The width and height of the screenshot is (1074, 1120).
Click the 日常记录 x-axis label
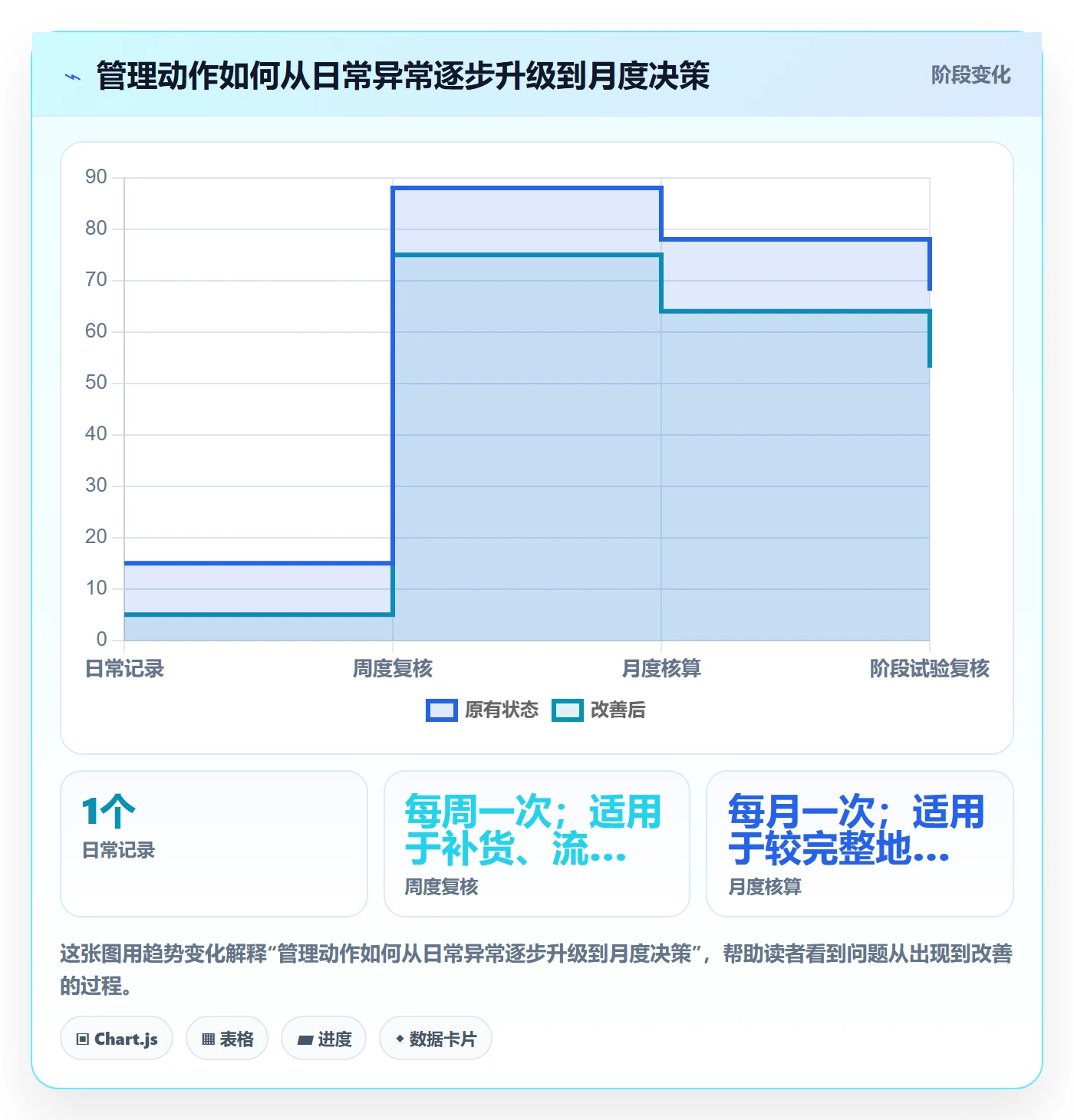pos(124,668)
